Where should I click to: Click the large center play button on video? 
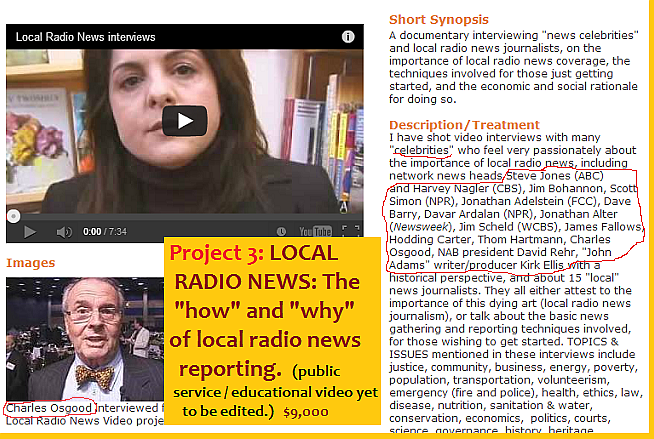pyautogui.click(x=184, y=121)
